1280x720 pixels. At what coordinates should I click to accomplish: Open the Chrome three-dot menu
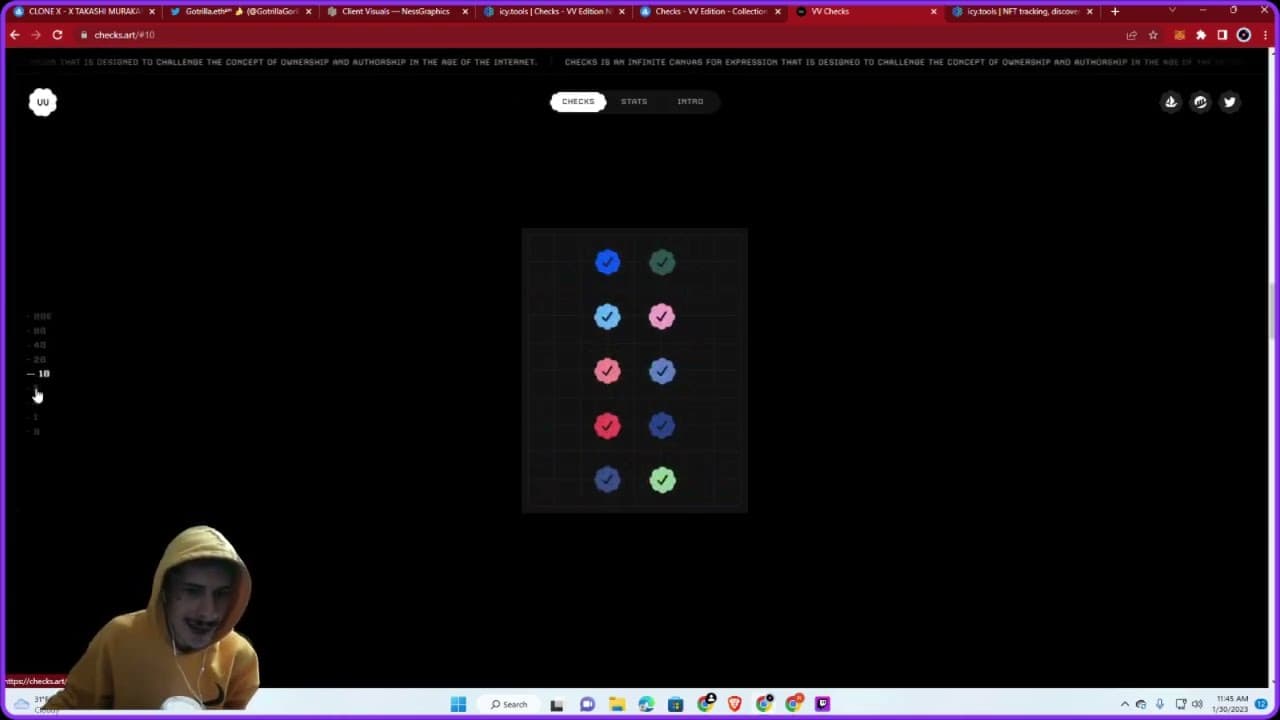(x=1265, y=34)
